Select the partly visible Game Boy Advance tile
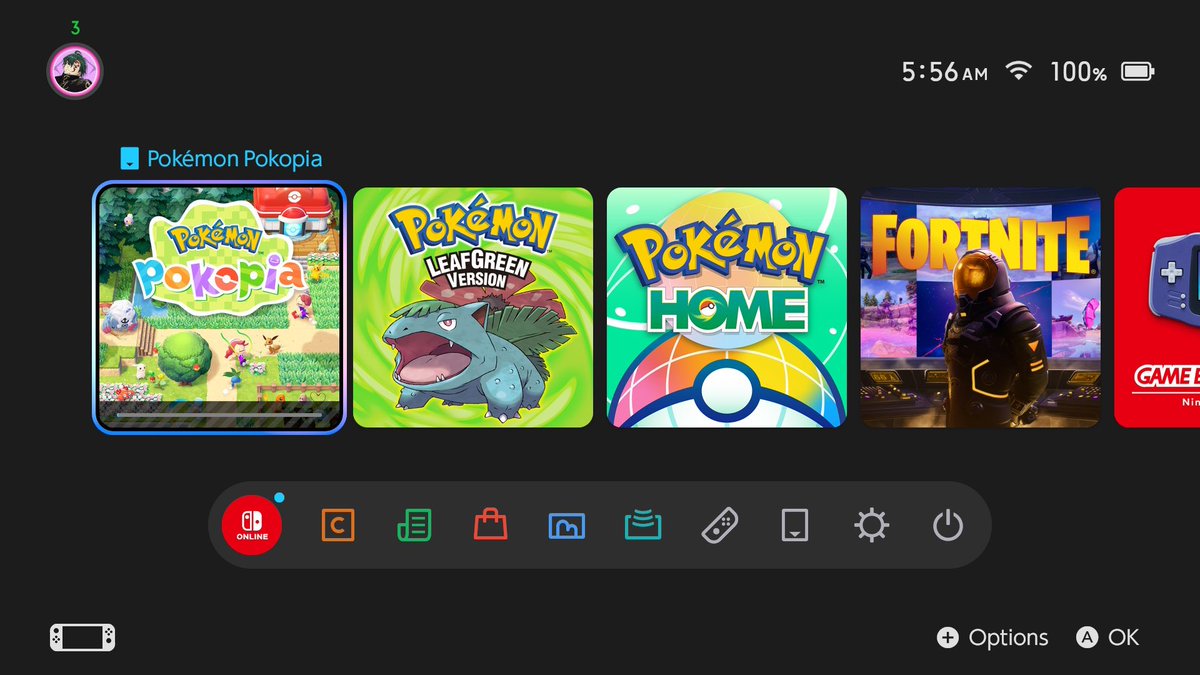Viewport: 1200px width, 675px height. [x=1157, y=308]
